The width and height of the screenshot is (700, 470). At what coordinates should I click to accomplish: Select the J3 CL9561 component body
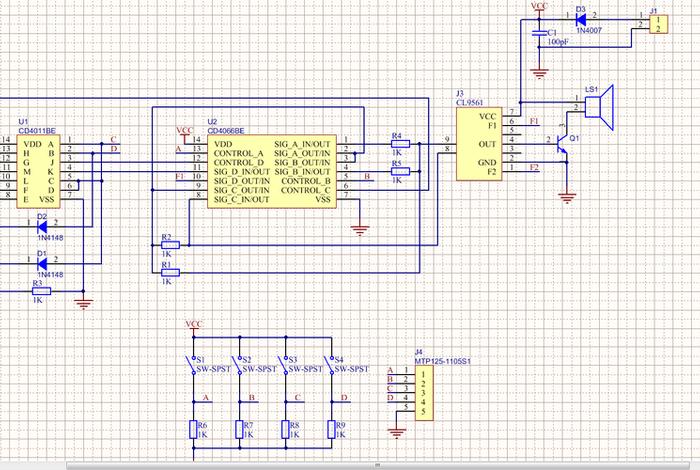[x=479, y=144]
